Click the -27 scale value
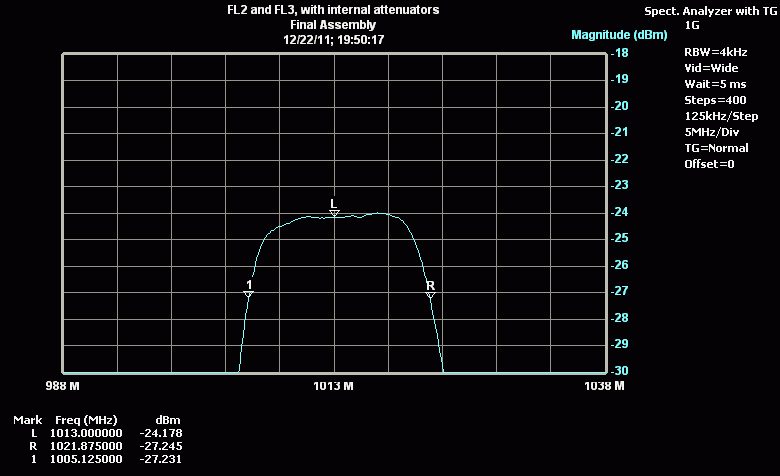Image resolution: width=780 pixels, height=476 pixels. 620,291
